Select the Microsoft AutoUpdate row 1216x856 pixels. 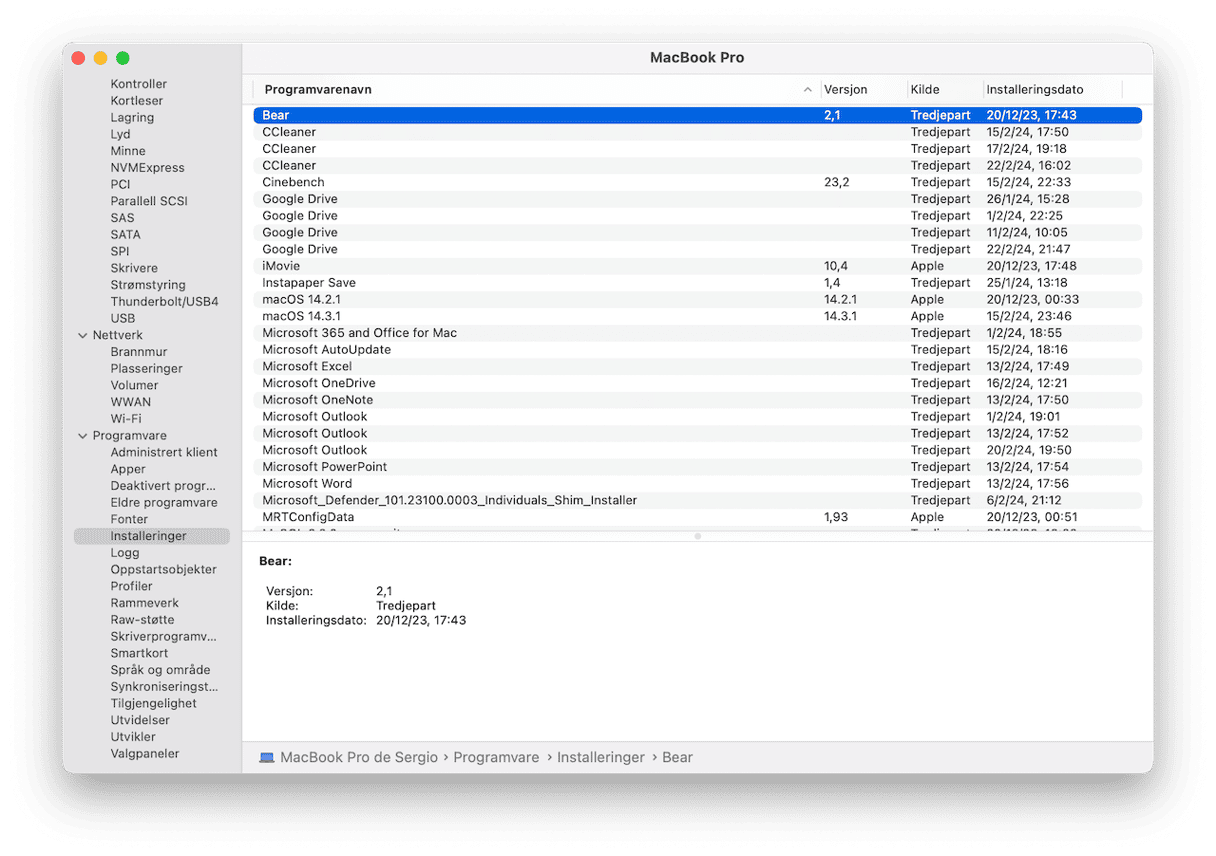click(697, 350)
